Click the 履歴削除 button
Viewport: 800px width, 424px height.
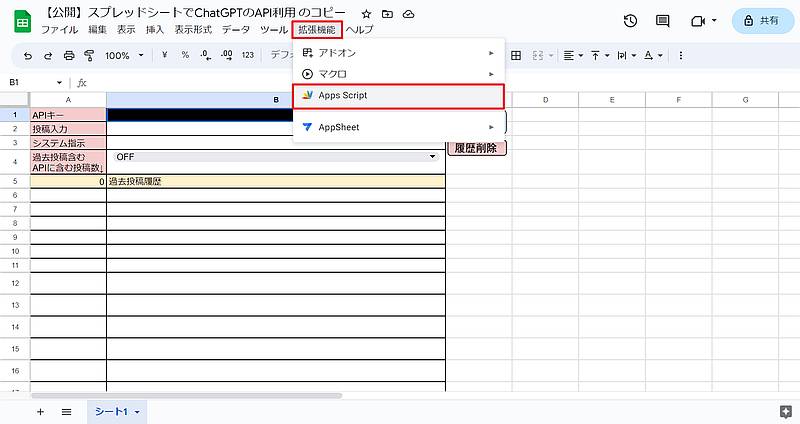(x=477, y=148)
